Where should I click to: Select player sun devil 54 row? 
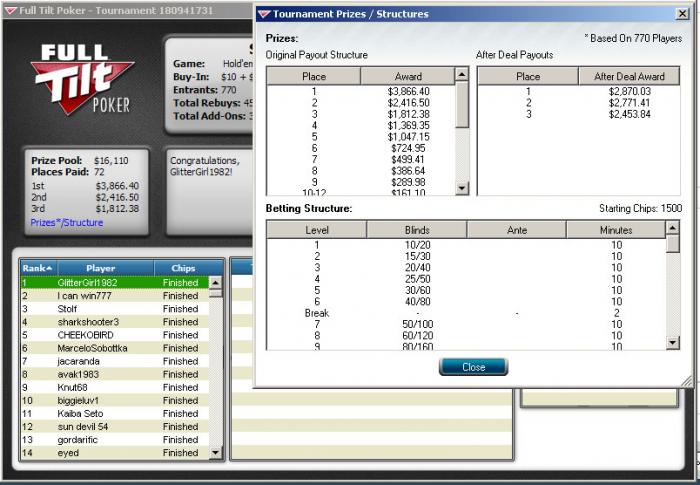pos(115,426)
